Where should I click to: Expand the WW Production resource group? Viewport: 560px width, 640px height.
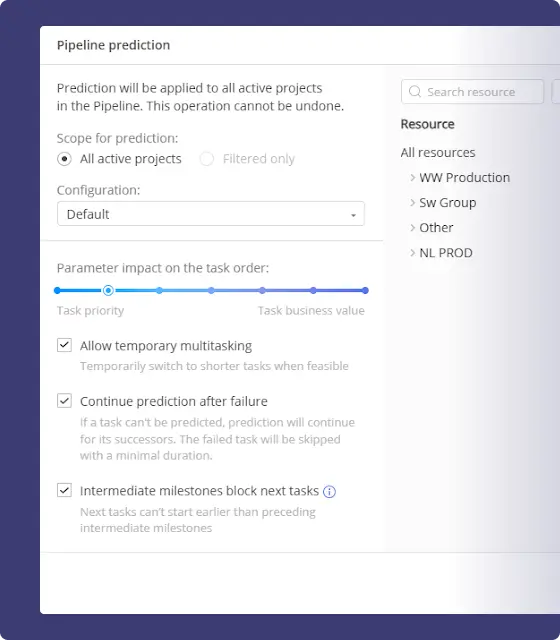coord(412,178)
